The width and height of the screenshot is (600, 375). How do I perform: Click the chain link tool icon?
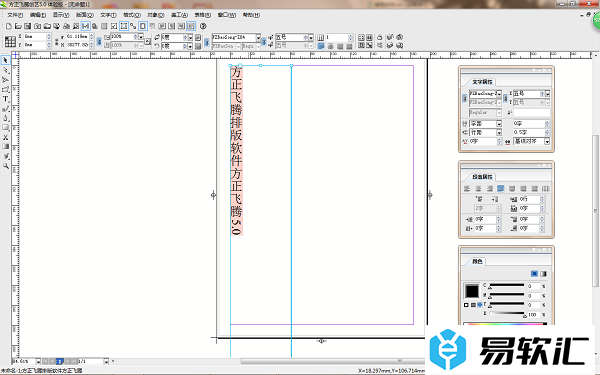coord(133,26)
